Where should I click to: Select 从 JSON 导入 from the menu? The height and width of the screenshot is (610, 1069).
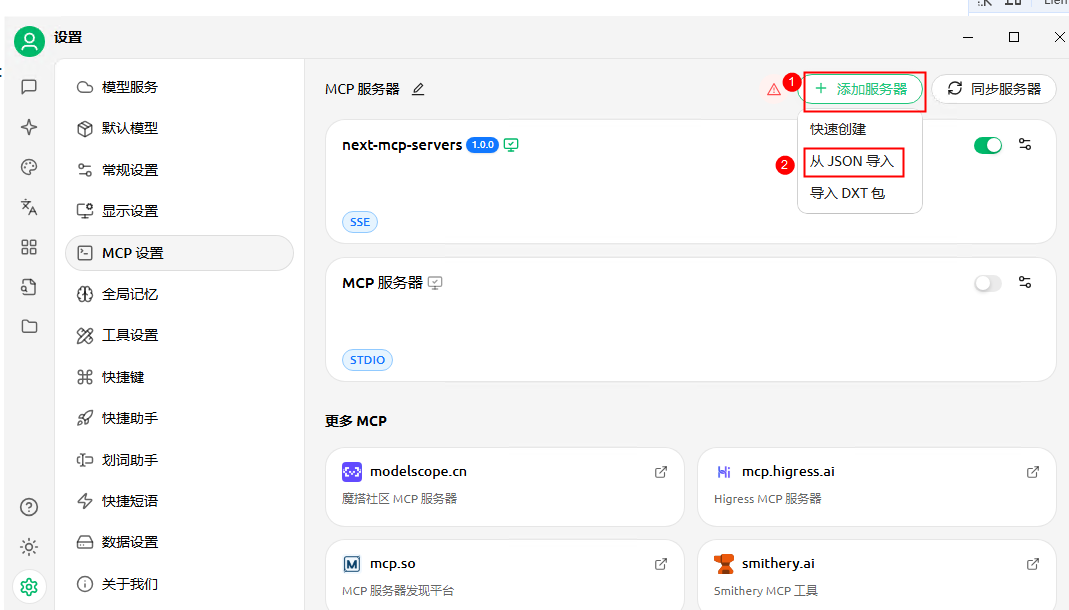(x=860, y=162)
